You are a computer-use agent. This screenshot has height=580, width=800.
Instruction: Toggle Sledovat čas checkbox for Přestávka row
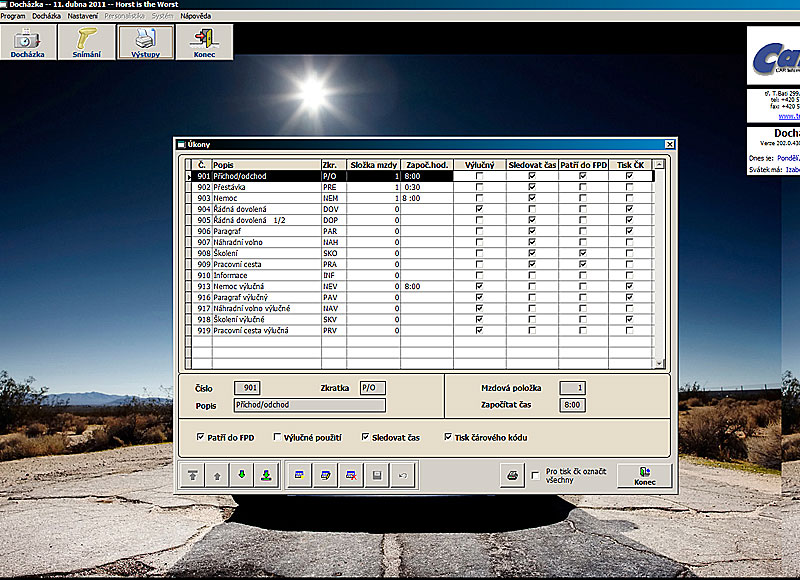pos(532,187)
